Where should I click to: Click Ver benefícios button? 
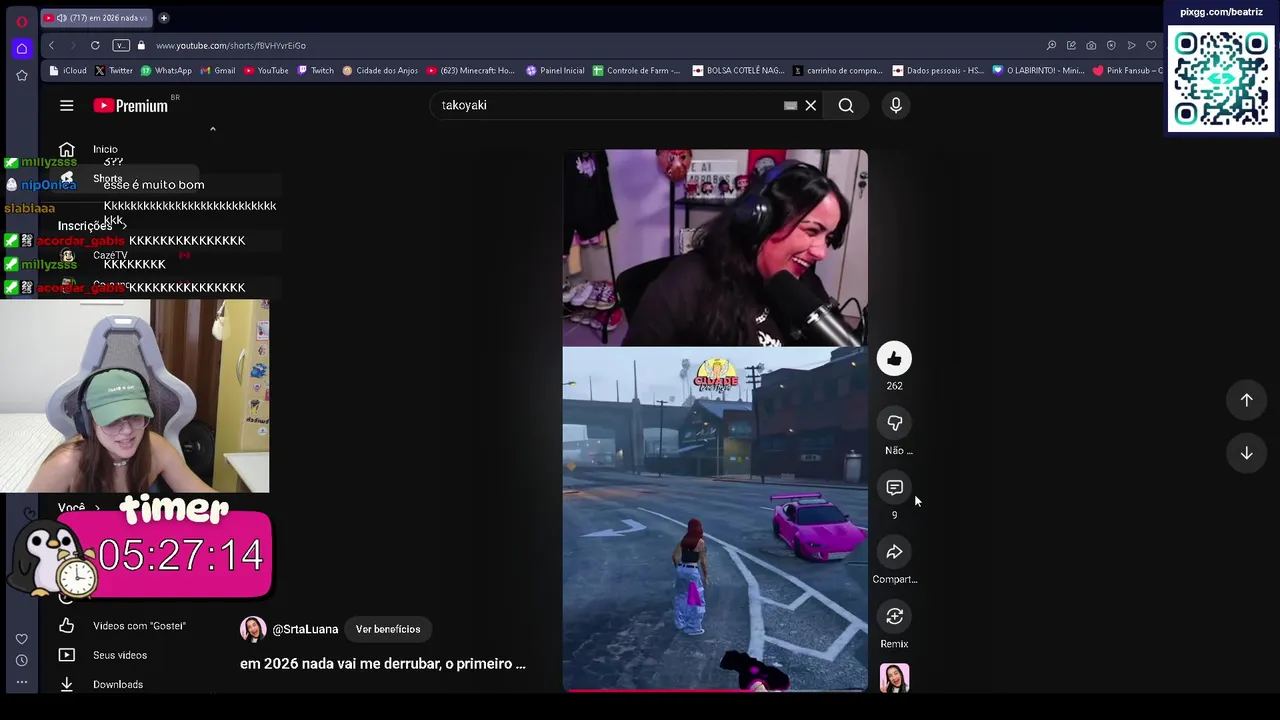pos(388,629)
